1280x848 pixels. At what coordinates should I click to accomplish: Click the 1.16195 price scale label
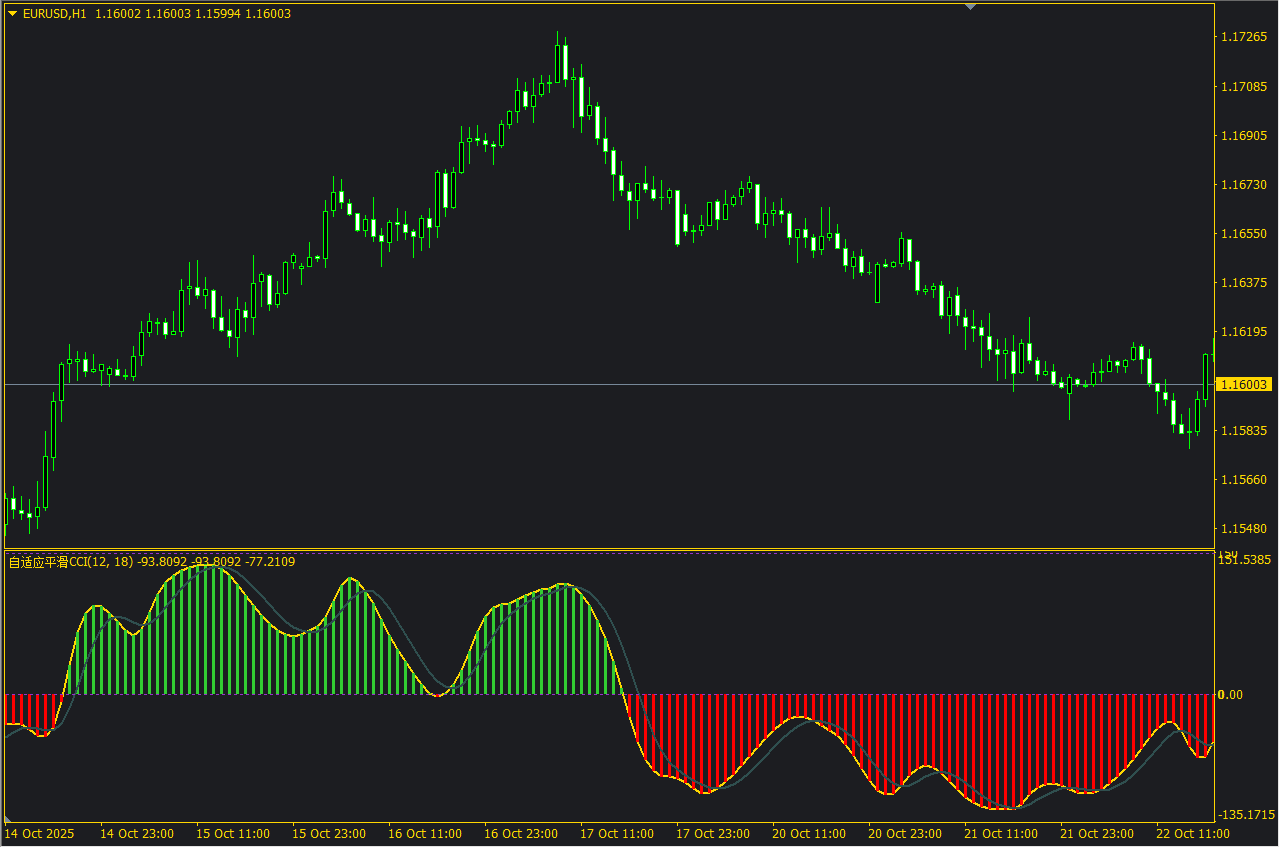[x=1244, y=331]
